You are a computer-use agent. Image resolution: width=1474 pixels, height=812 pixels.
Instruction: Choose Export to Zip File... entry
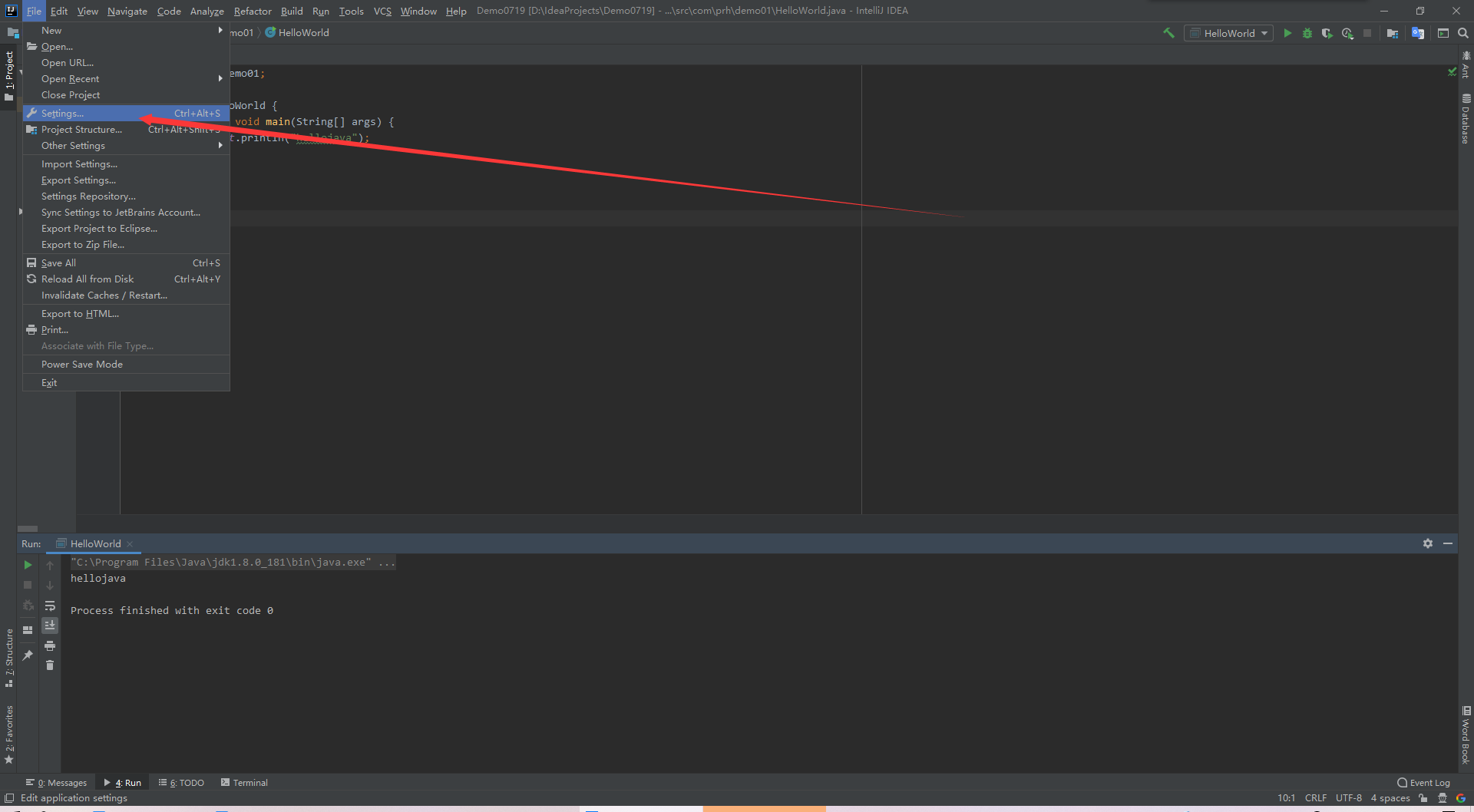click(126, 245)
